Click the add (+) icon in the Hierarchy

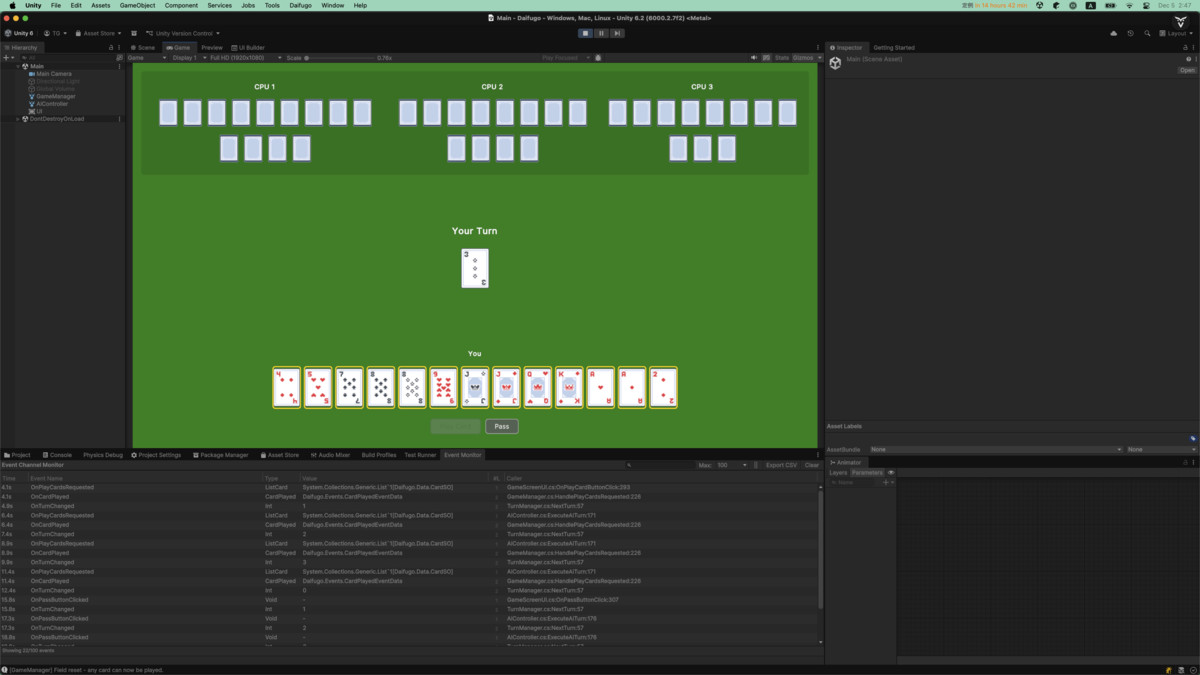click(6, 57)
